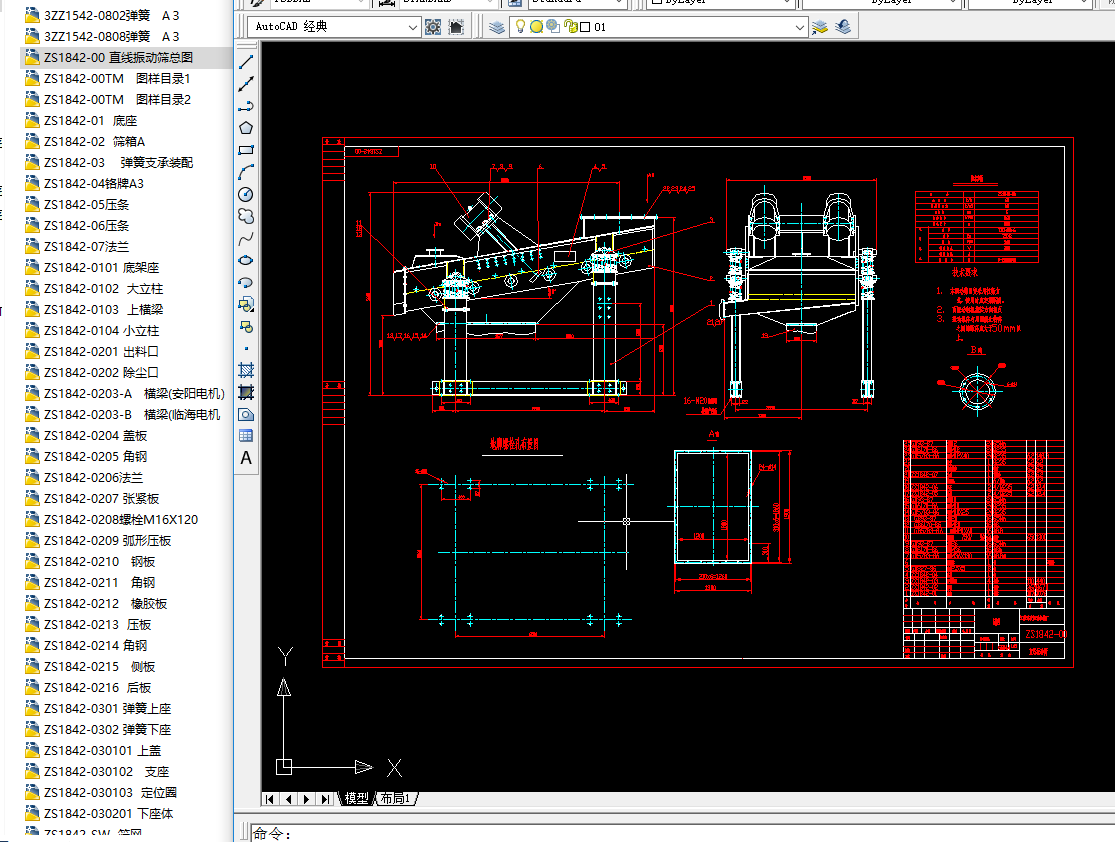
Task: Select the Hatch tool
Action: (246, 370)
